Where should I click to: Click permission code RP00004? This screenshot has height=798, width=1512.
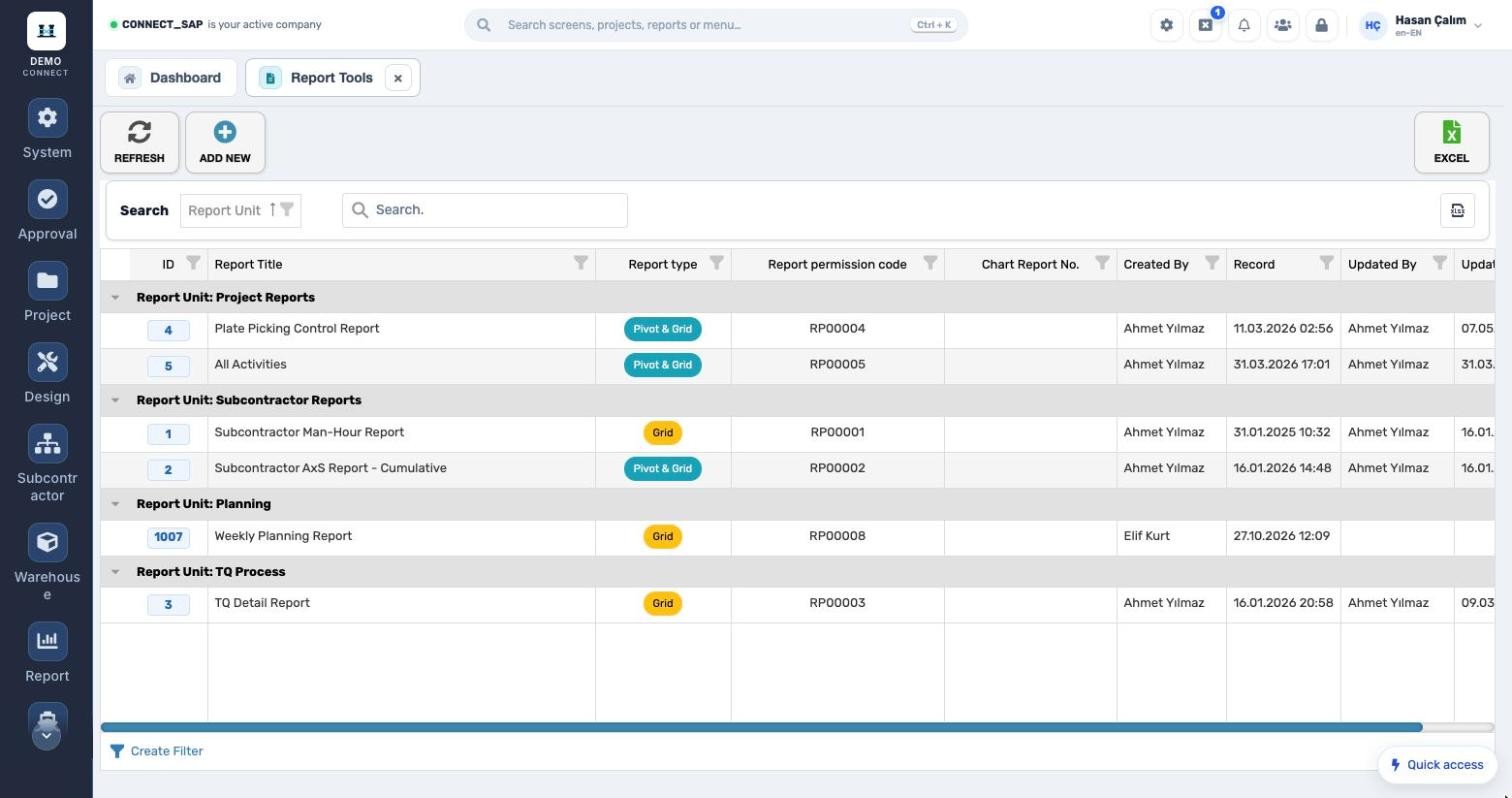pyautogui.click(x=837, y=328)
